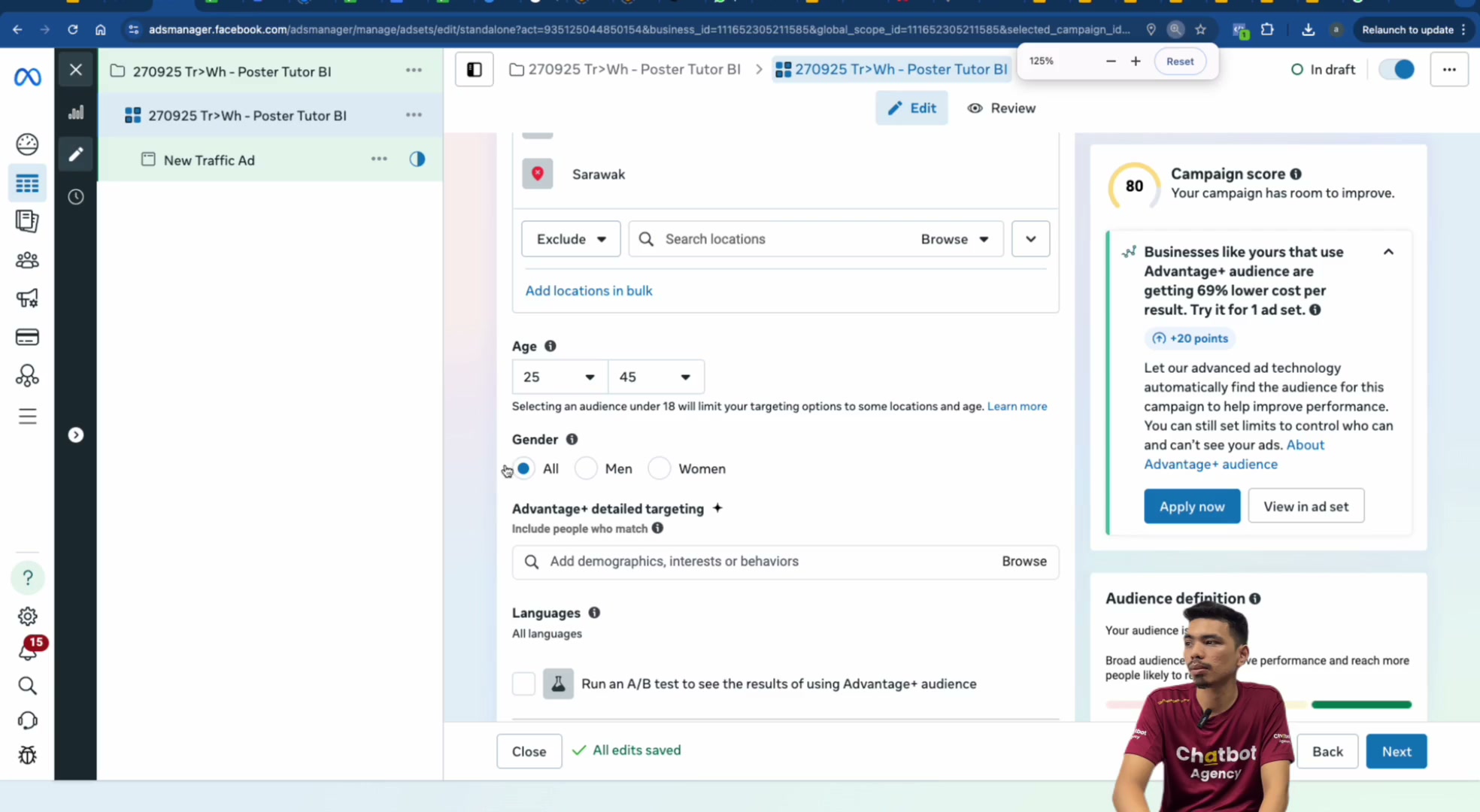Select All gender radio button
This screenshot has height=812, width=1480.
[x=523, y=468]
